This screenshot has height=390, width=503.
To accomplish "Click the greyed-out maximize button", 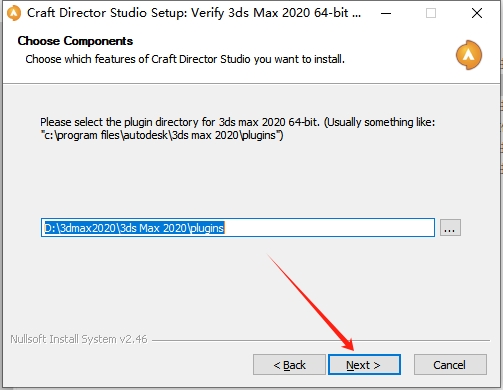I will [431, 13].
